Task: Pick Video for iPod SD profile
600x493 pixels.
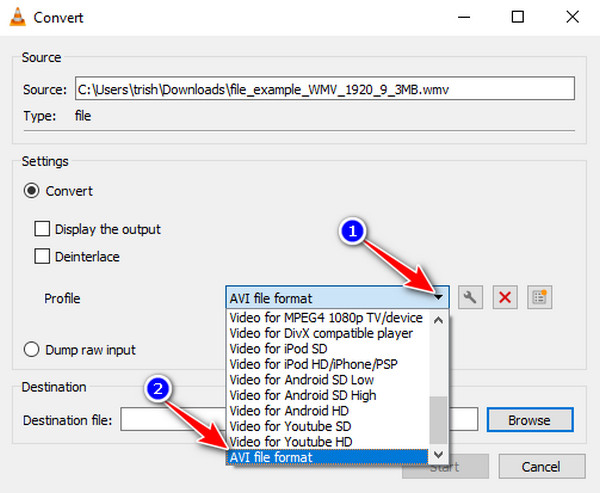Action: [x=328, y=349]
